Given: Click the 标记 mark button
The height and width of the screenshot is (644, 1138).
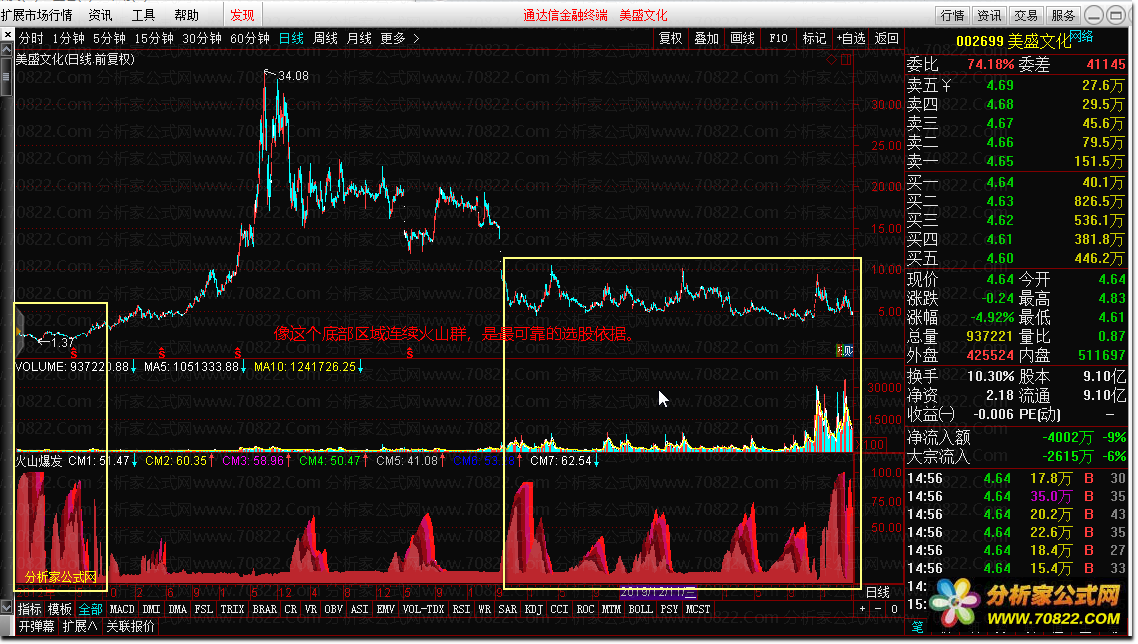Looking at the screenshot, I should click(x=814, y=38).
